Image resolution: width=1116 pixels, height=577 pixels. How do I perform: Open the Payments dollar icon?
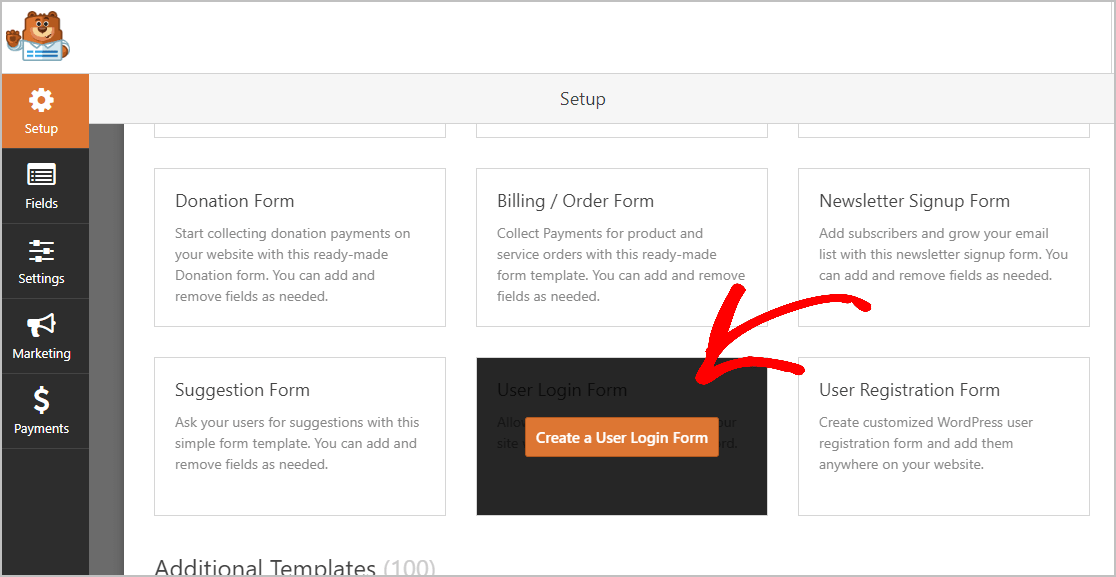coord(41,401)
